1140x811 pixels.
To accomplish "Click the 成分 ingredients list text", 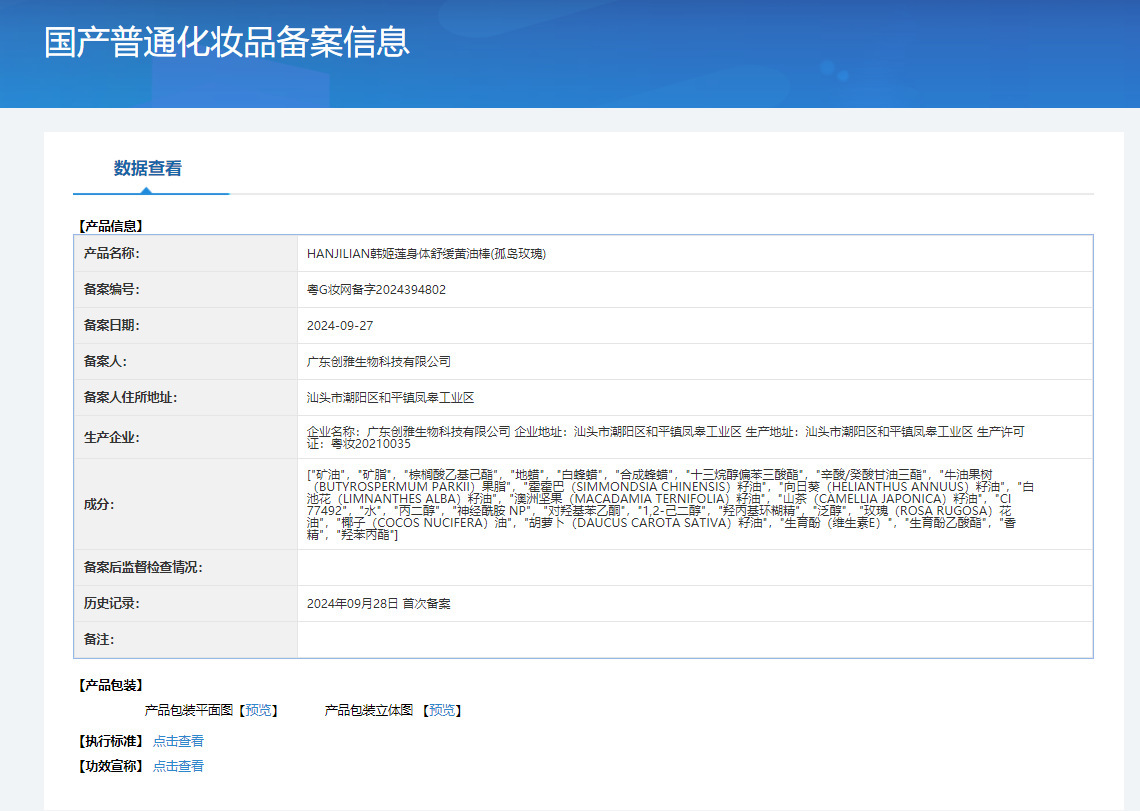I will pyautogui.click(x=670, y=504).
